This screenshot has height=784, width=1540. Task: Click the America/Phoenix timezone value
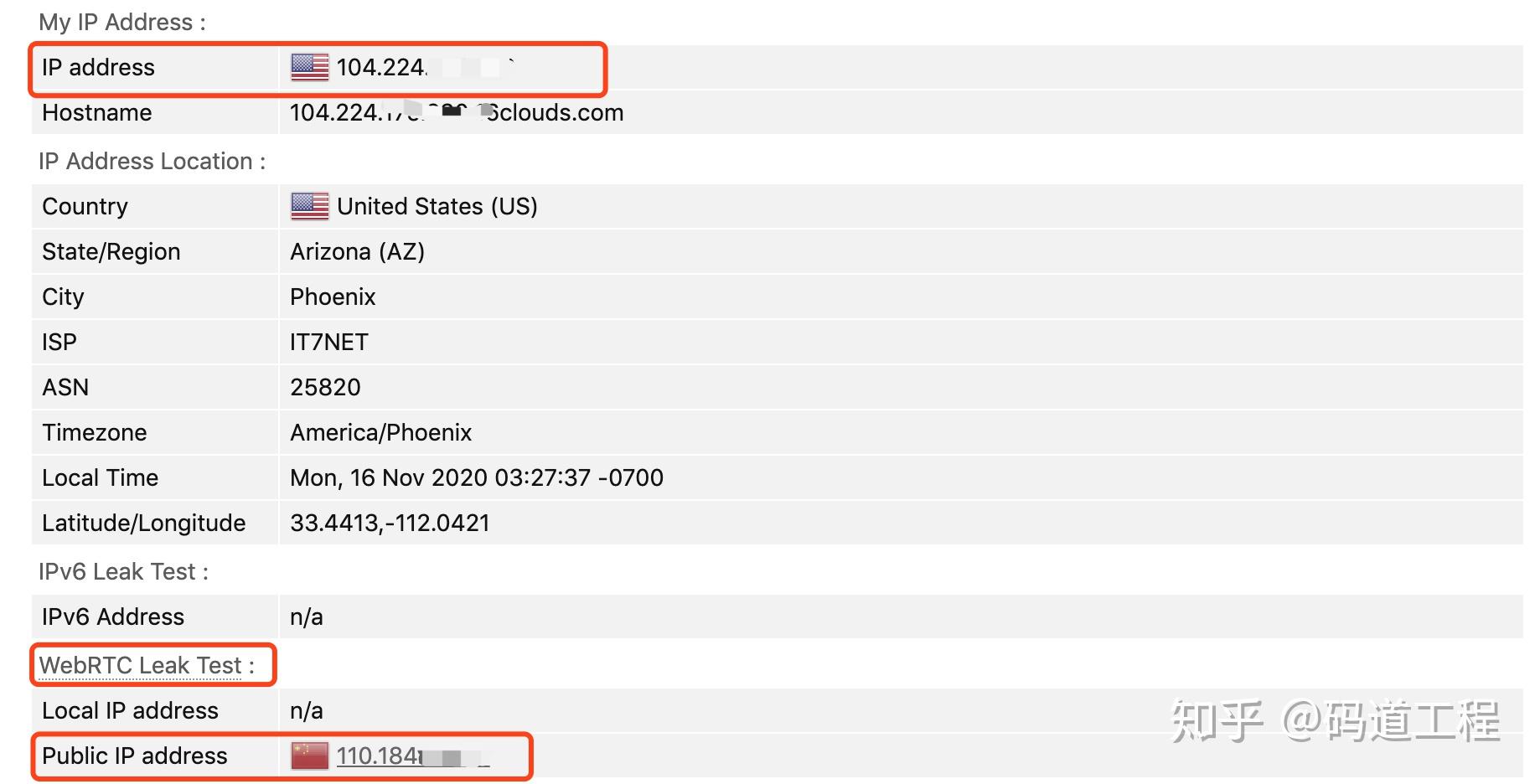[380, 432]
